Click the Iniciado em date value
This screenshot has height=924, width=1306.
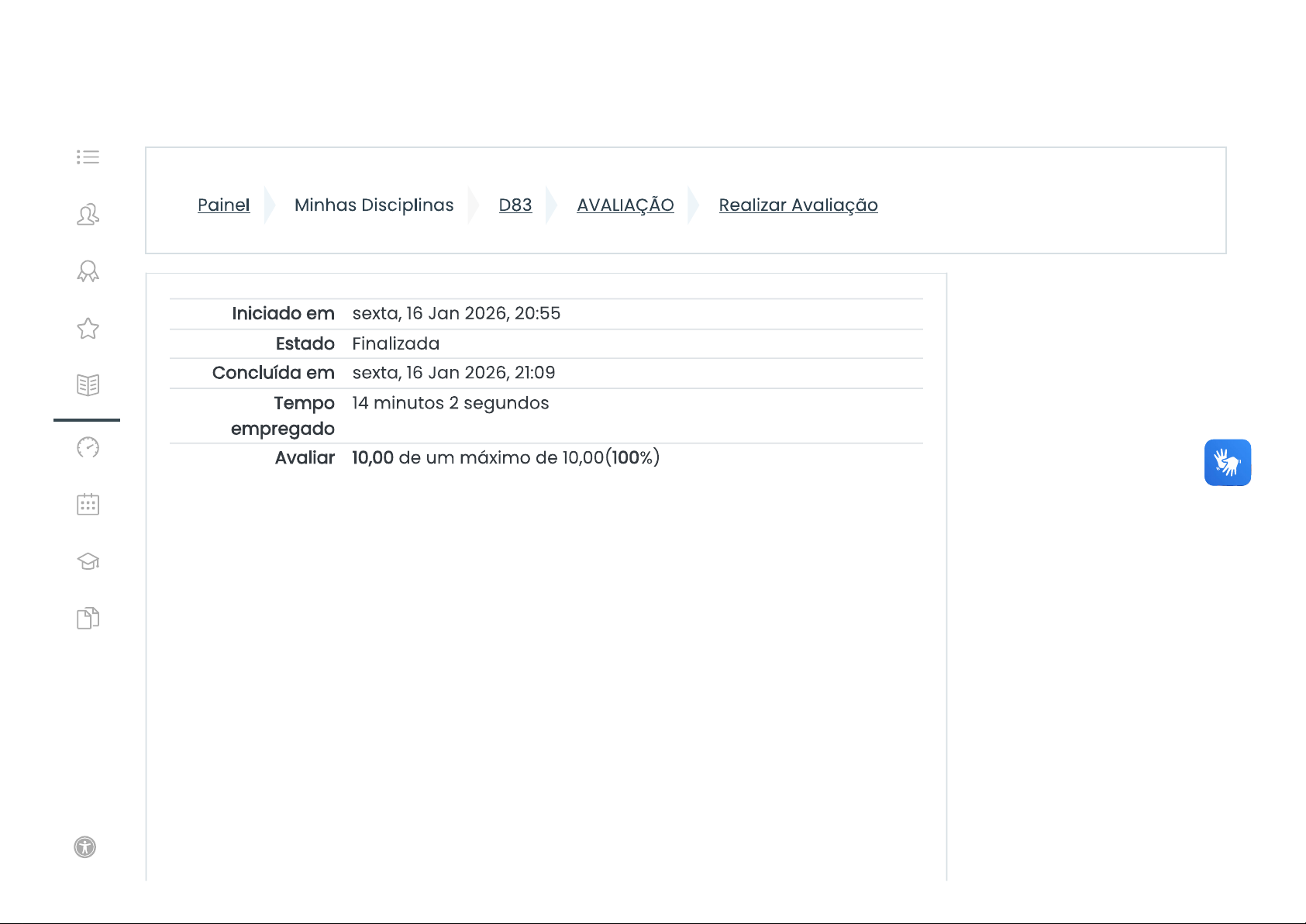pos(456,314)
